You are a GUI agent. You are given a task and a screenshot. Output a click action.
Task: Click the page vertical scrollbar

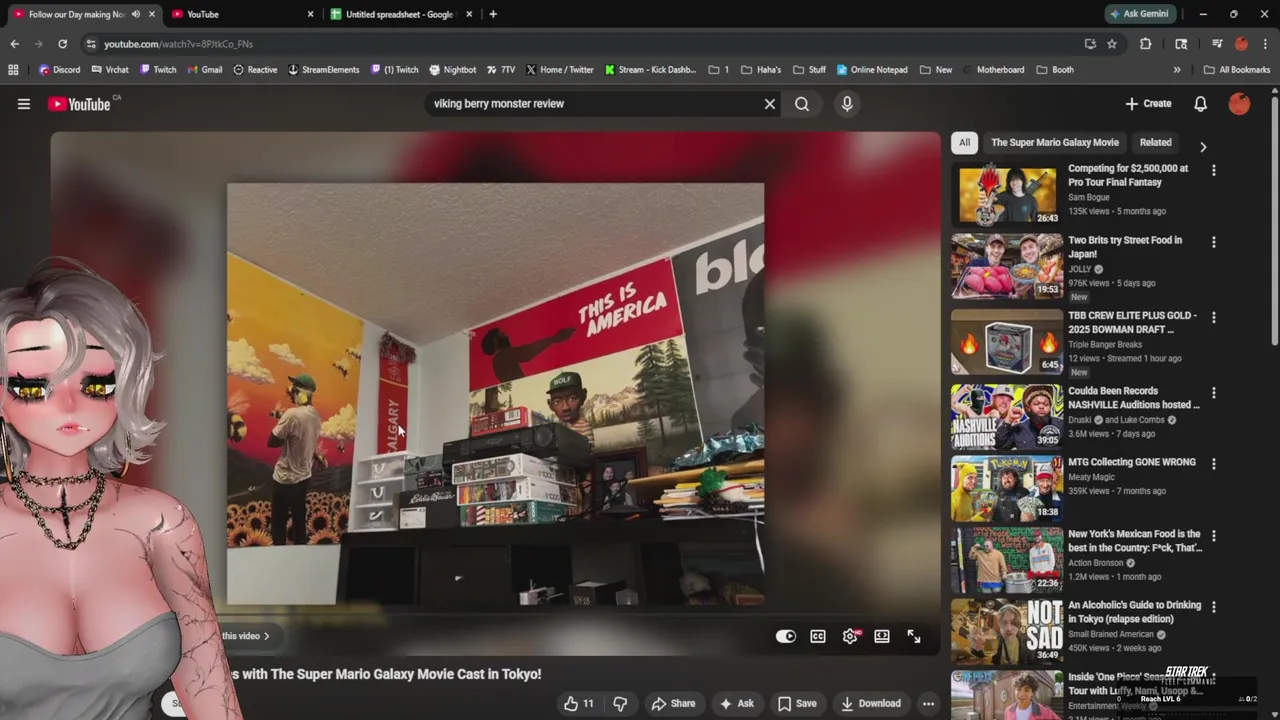click(1274, 220)
